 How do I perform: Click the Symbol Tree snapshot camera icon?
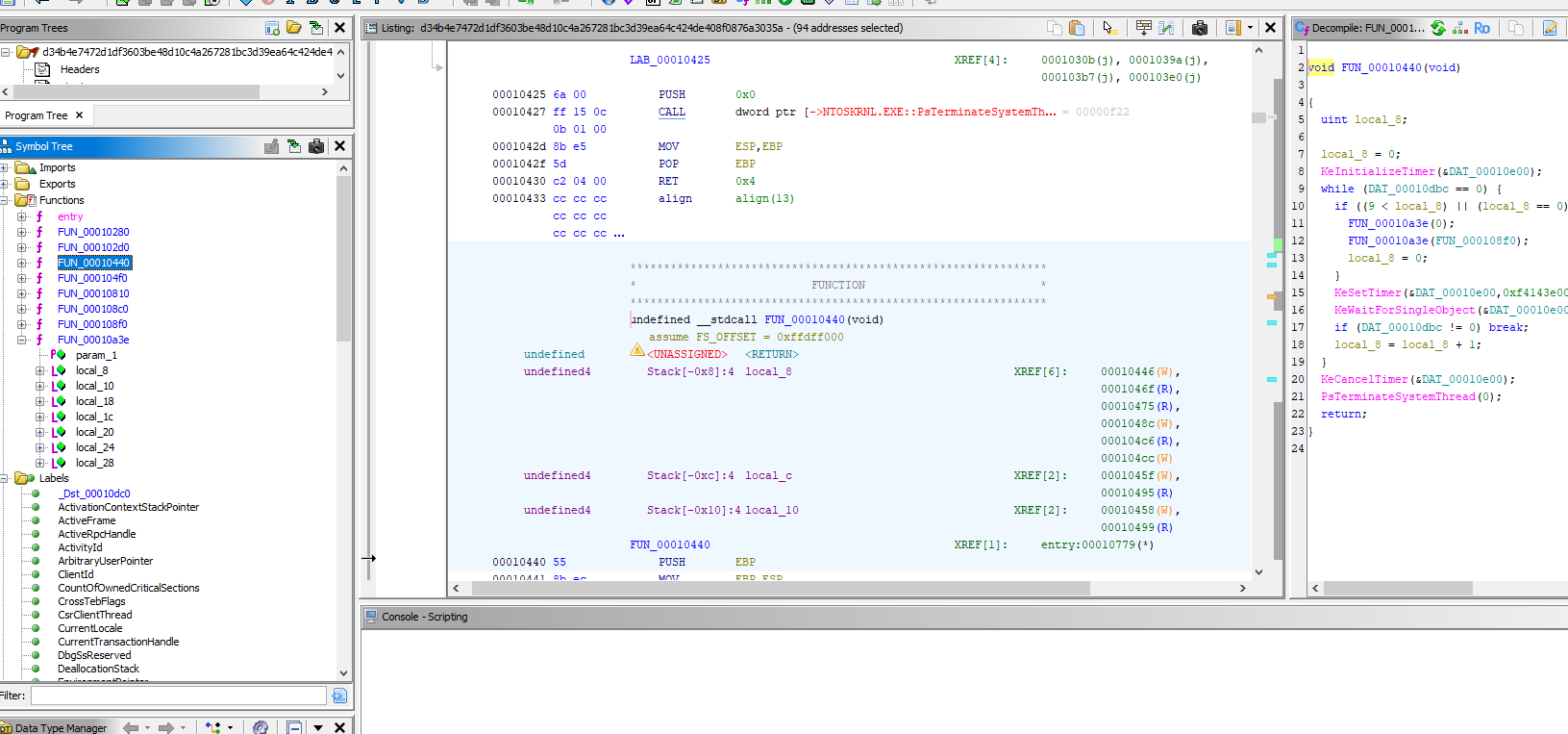[x=316, y=146]
